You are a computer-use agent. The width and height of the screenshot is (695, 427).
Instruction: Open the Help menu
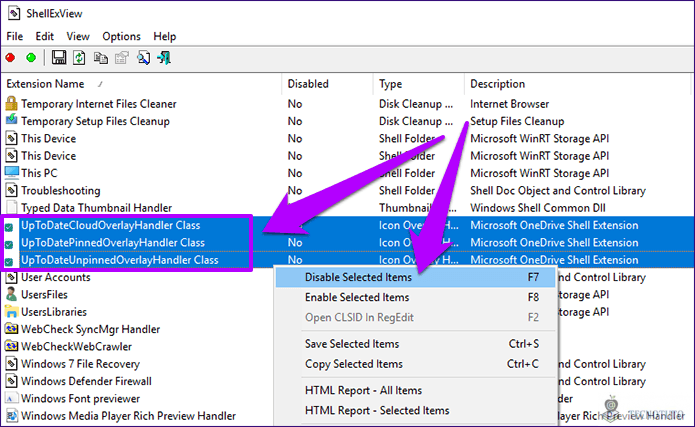pos(165,36)
